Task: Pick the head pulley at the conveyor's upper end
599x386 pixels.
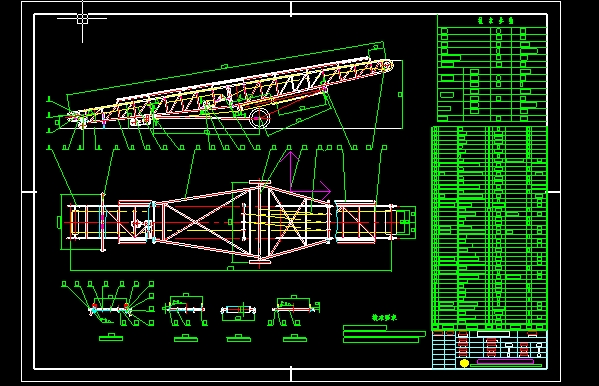Action: [x=387, y=65]
